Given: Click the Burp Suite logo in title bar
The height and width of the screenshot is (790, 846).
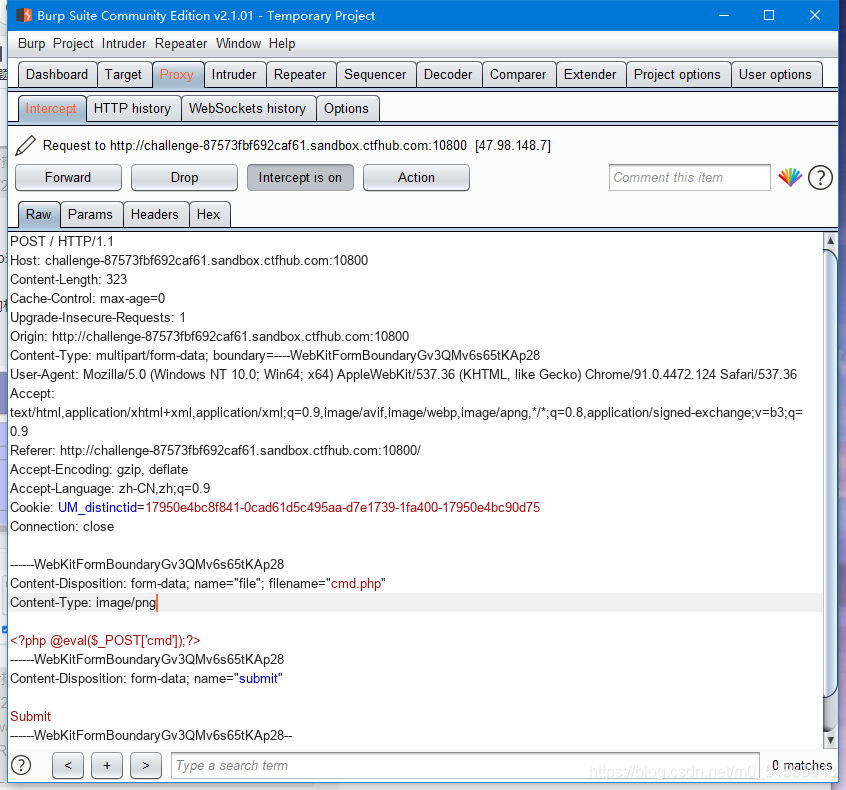Looking at the screenshot, I should tap(23, 15).
